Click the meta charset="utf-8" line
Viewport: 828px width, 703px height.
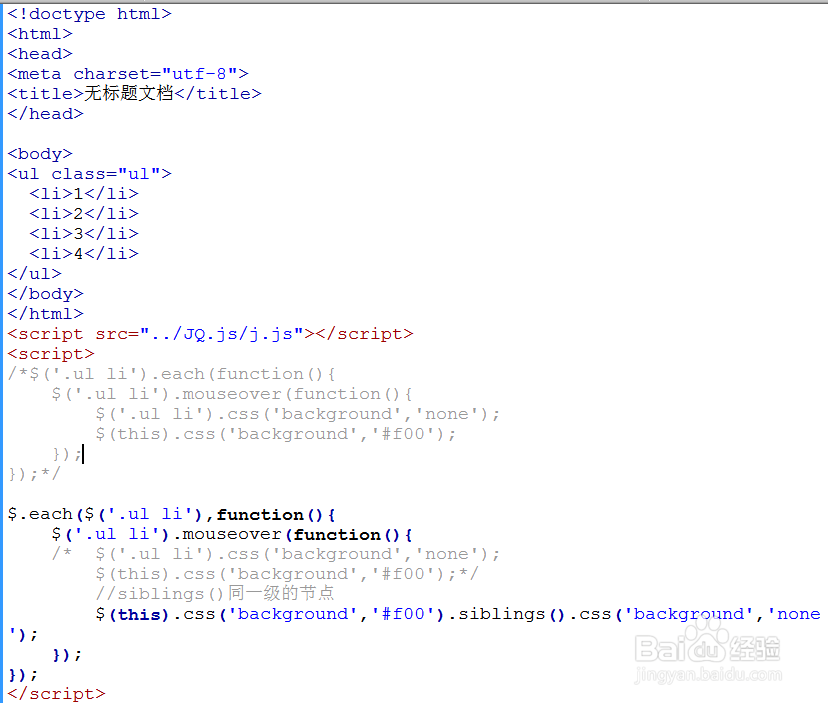tap(128, 74)
